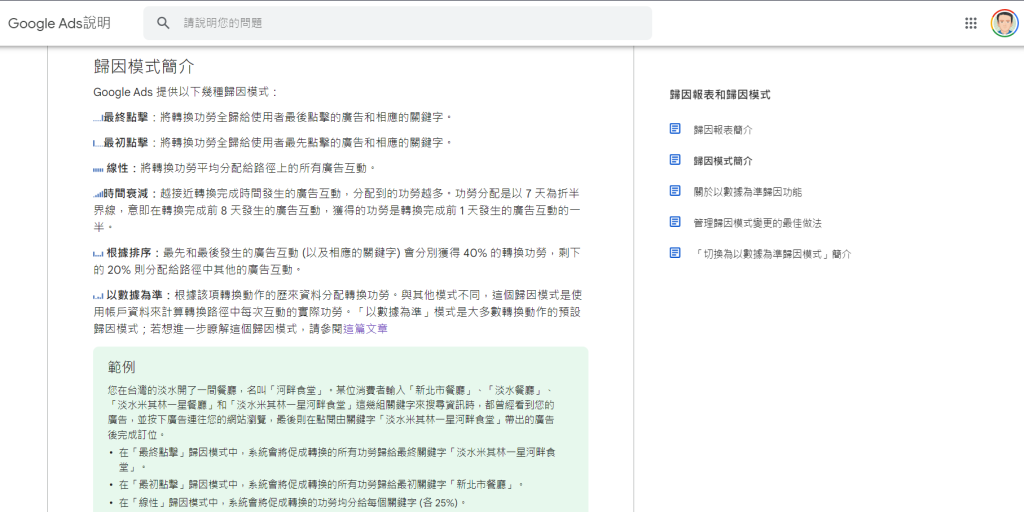This screenshot has width=1024, height=512.
Task: Click the bold term 最終點擊
Action: [x=126, y=118]
